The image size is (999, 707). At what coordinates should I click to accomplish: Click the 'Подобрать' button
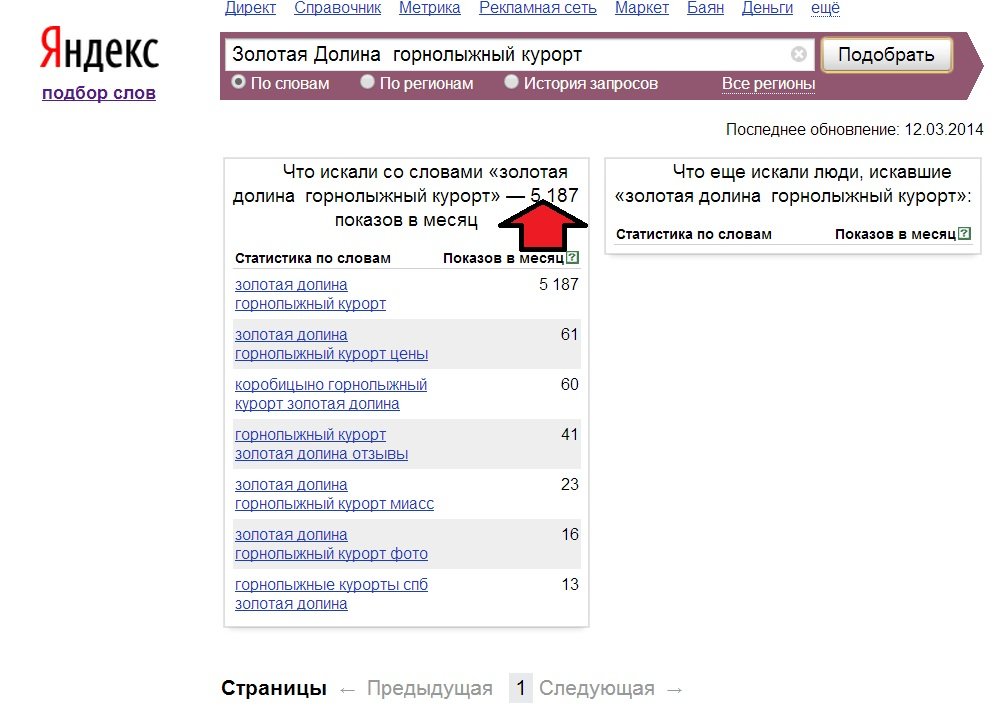pos(886,54)
